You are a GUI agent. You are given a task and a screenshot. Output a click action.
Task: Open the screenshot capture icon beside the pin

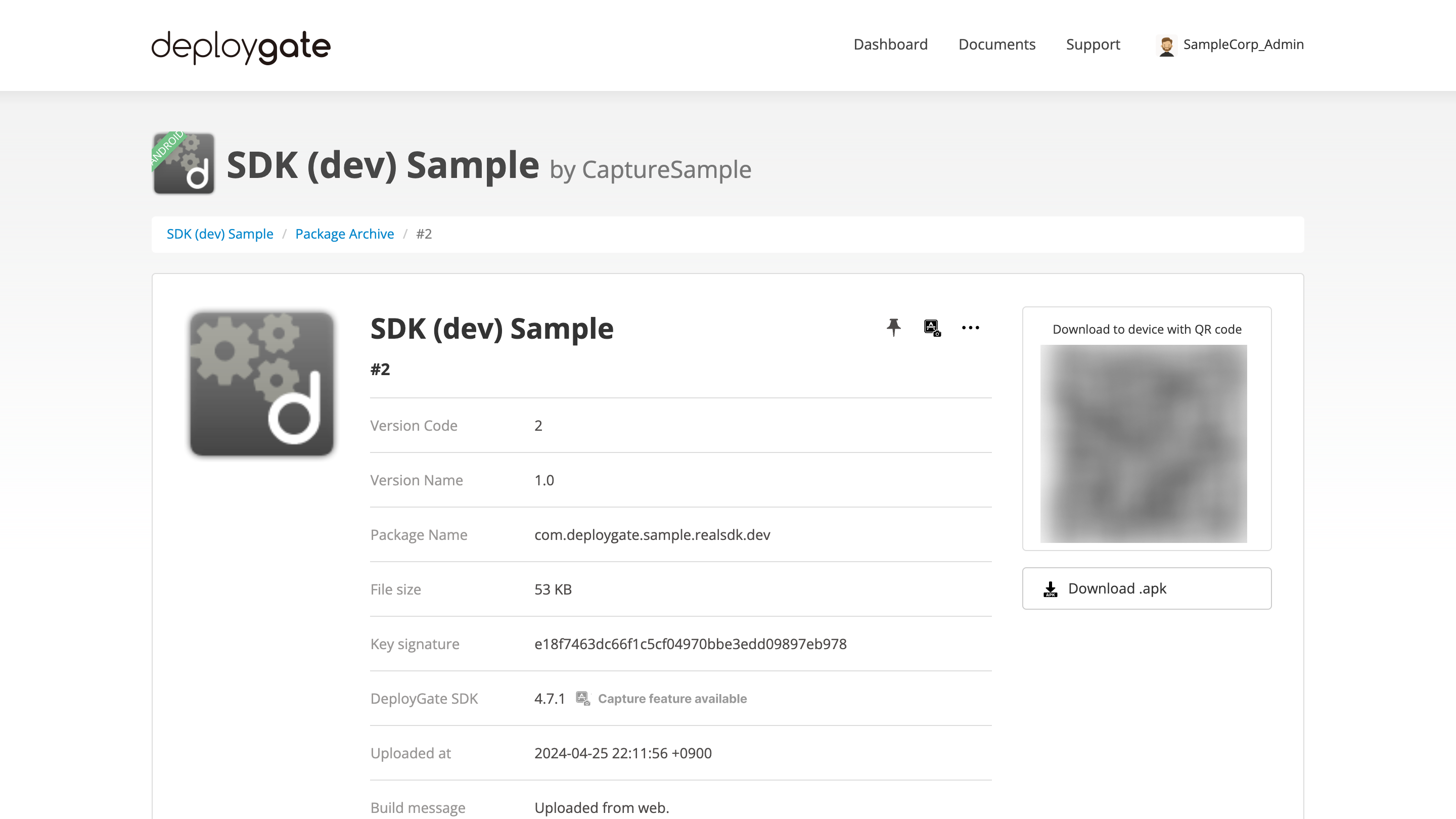931,328
